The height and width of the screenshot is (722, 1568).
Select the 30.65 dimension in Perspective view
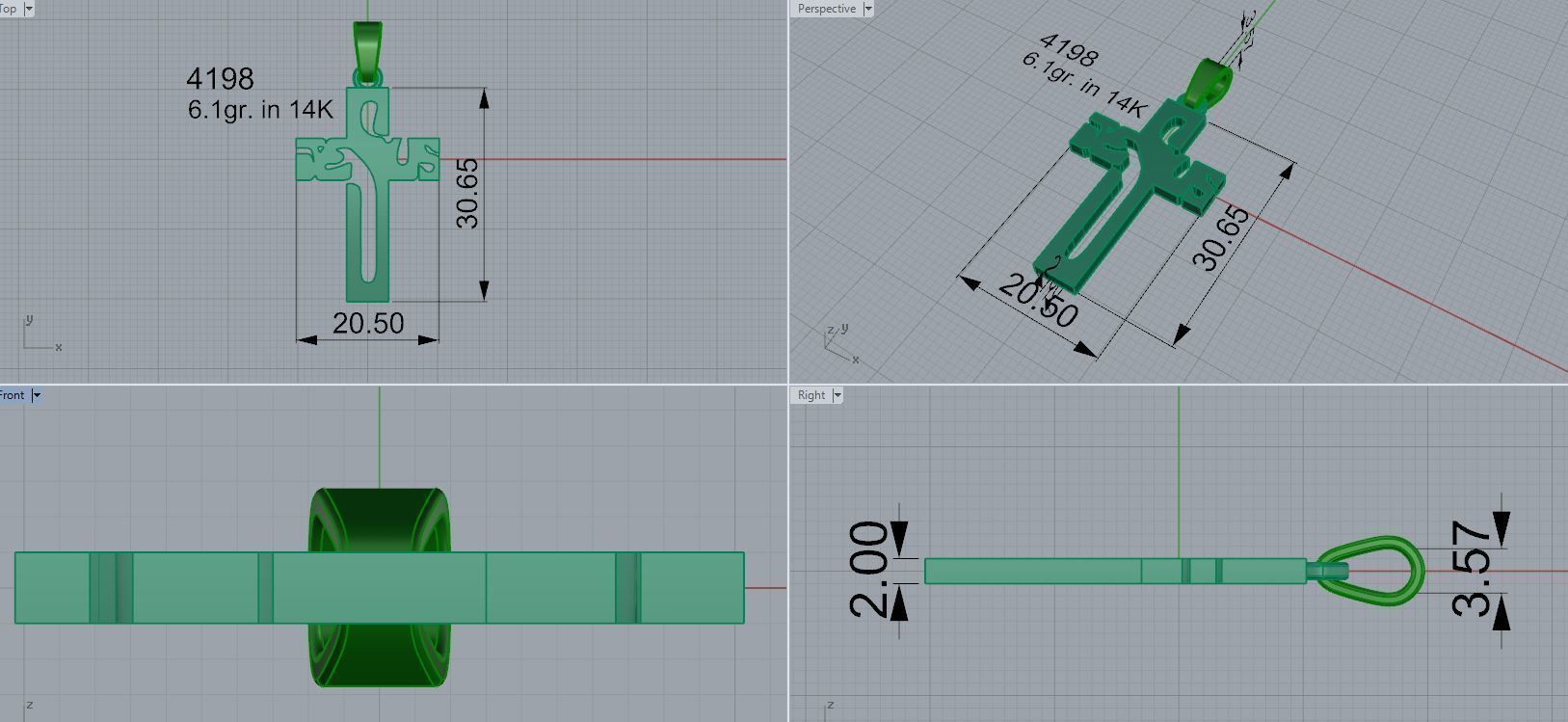pyautogui.click(x=1221, y=238)
